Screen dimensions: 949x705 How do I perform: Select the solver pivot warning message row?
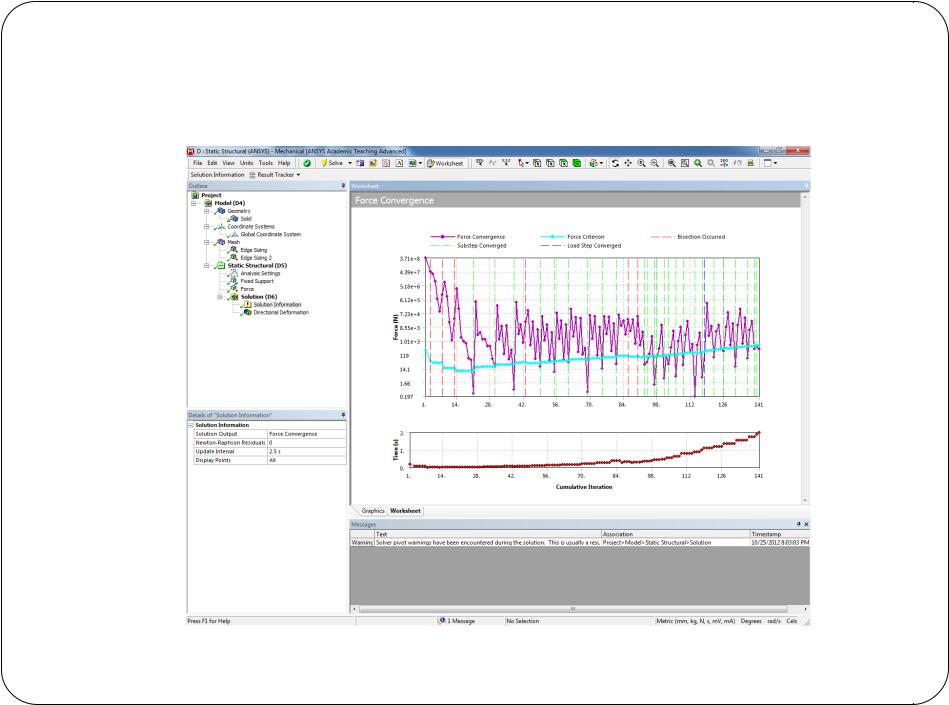[579, 543]
